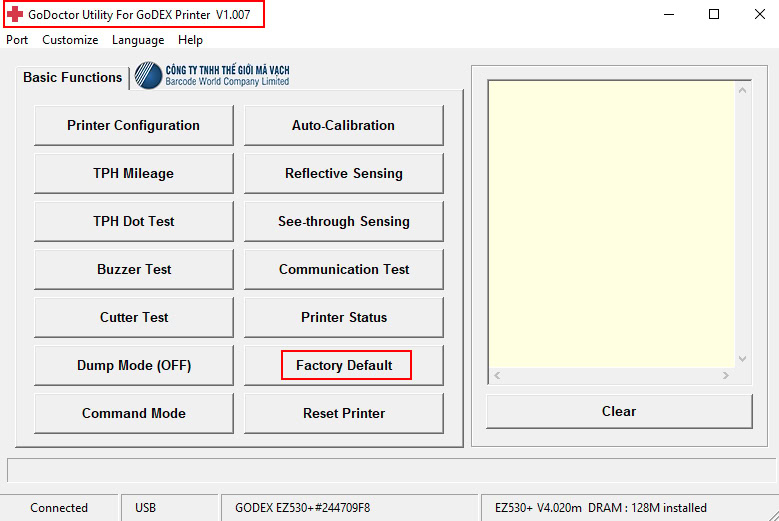Viewport: 779px width, 521px height.
Task: Click the output area scroll right arrow
Action: (x=726, y=375)
